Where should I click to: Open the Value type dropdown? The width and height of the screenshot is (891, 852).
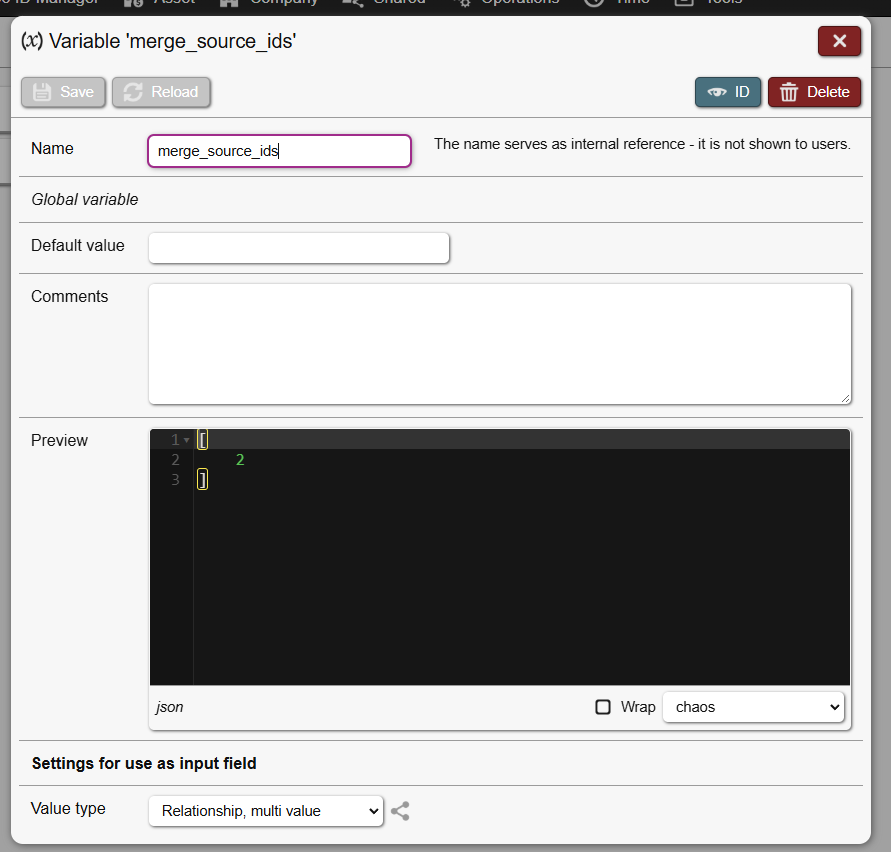[x=265, y=811]
